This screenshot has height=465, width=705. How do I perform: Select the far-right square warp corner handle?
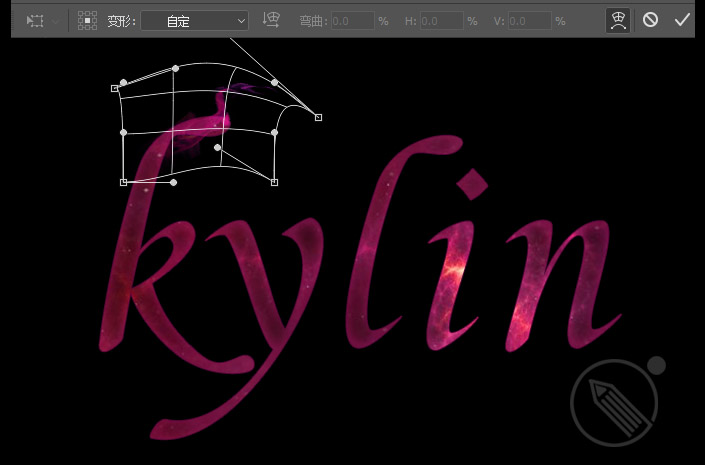click(x=318, y=117)
